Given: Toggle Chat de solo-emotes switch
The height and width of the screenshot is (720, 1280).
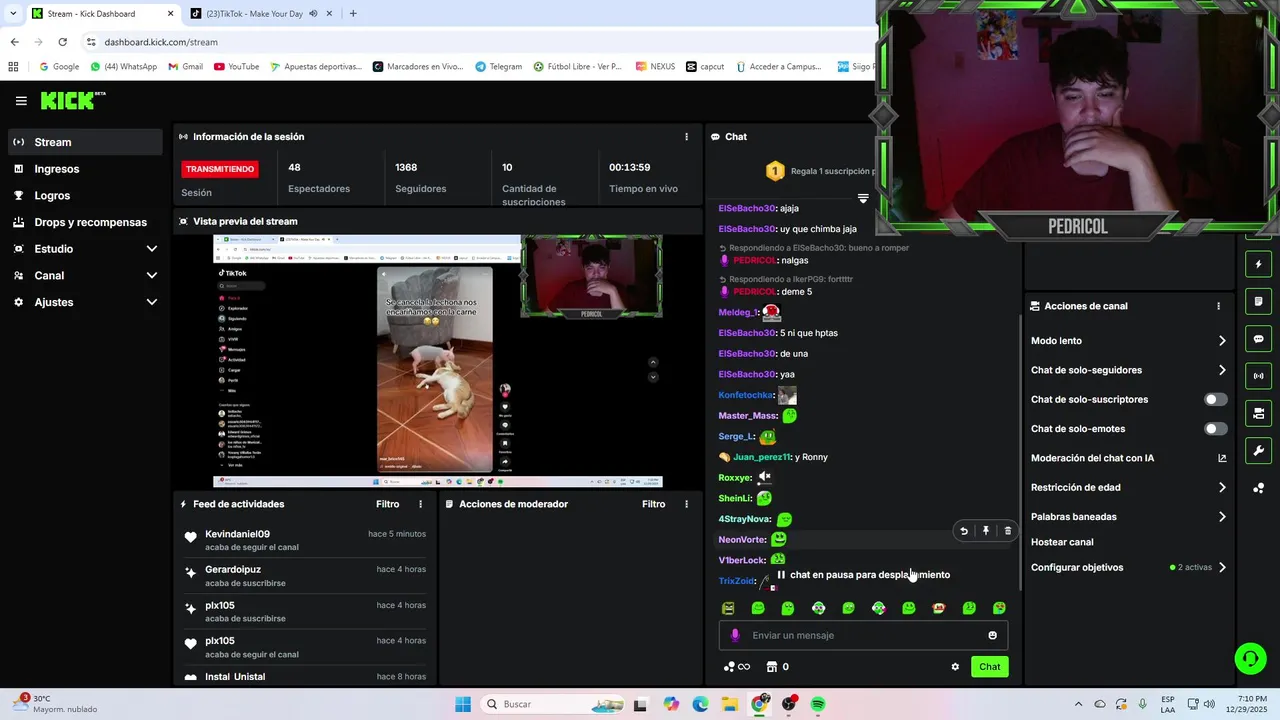Looking at the screenshot, I should (1215, 429).
